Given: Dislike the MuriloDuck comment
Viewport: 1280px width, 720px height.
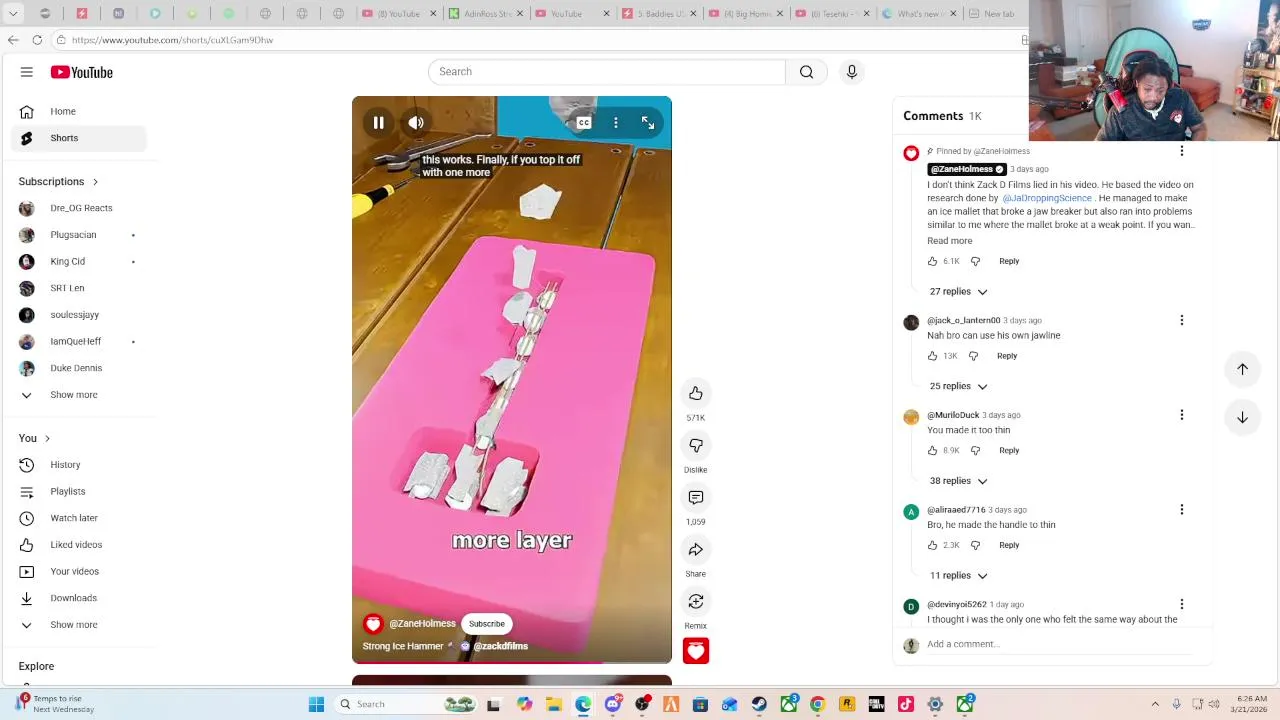Looking at the screenshot, I should 975,451.
